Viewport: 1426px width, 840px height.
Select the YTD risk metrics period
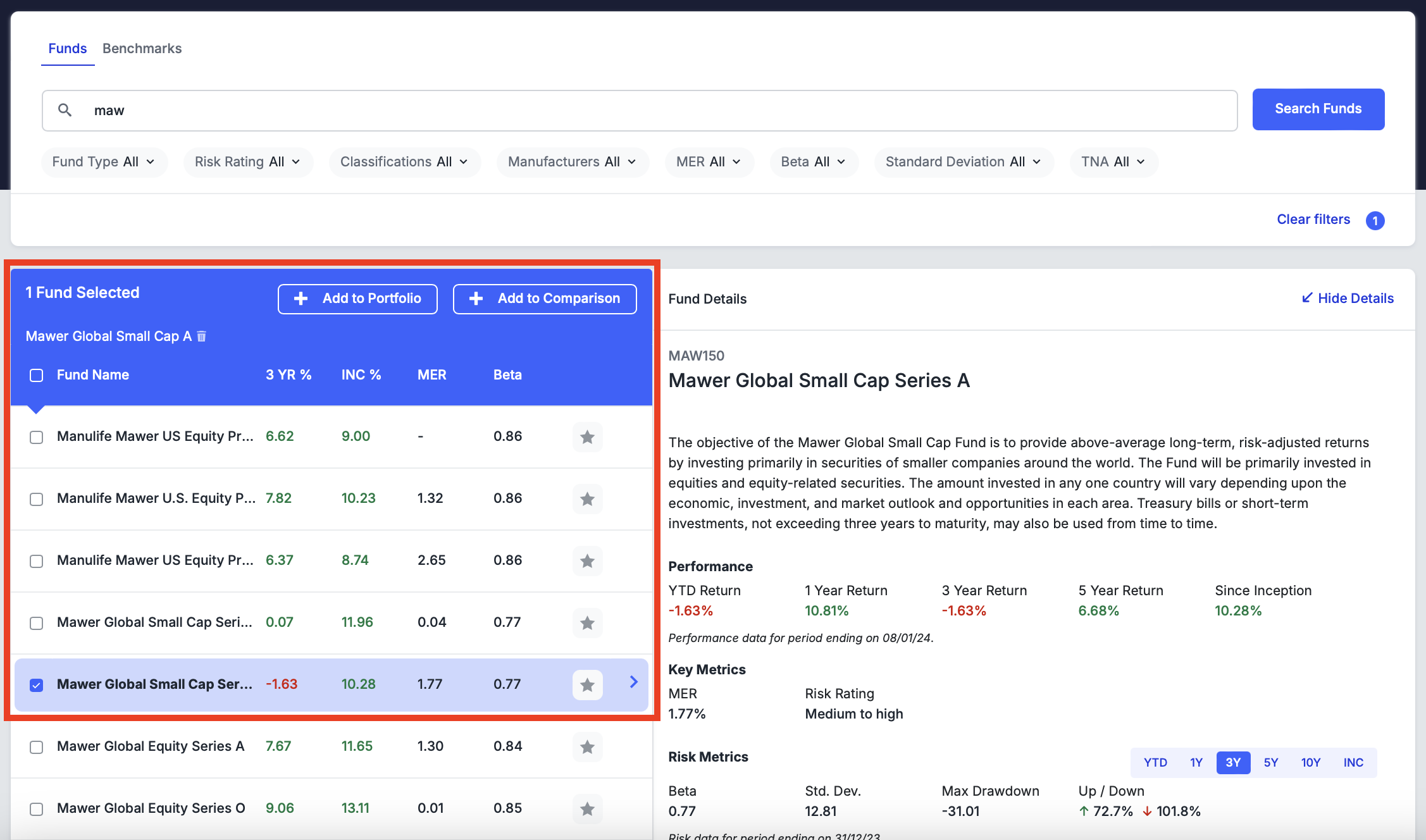(x=1155, y=763)
